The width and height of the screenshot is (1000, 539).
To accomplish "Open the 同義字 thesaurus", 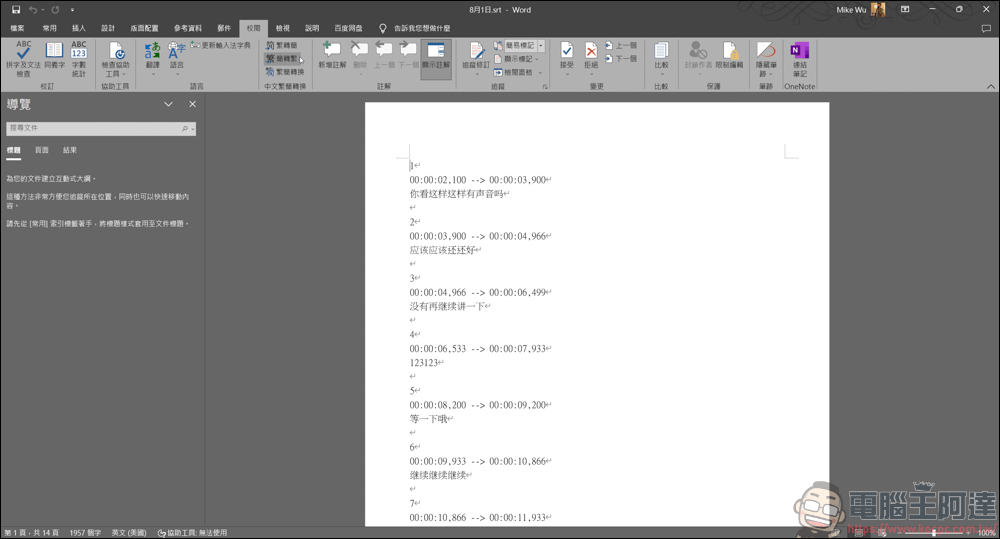I will pos(54,55).
